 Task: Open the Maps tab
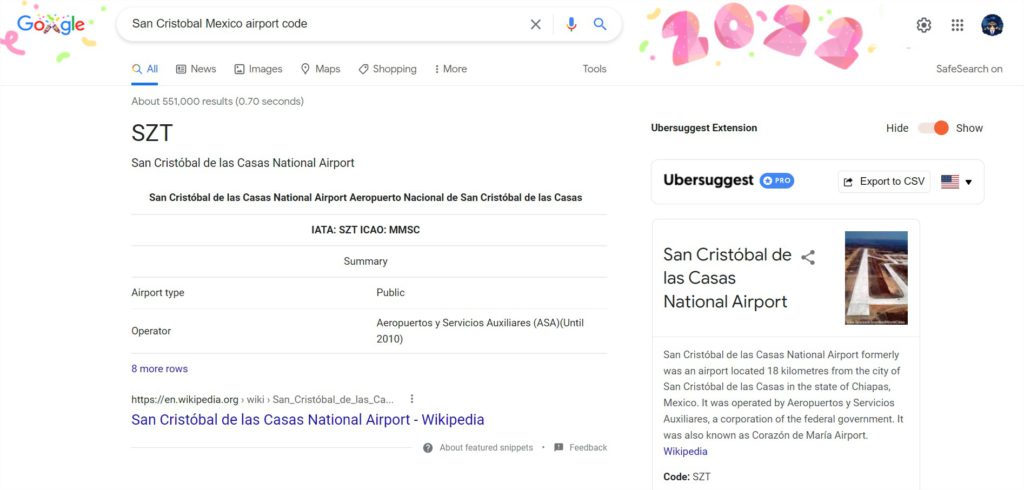point(320,69)
